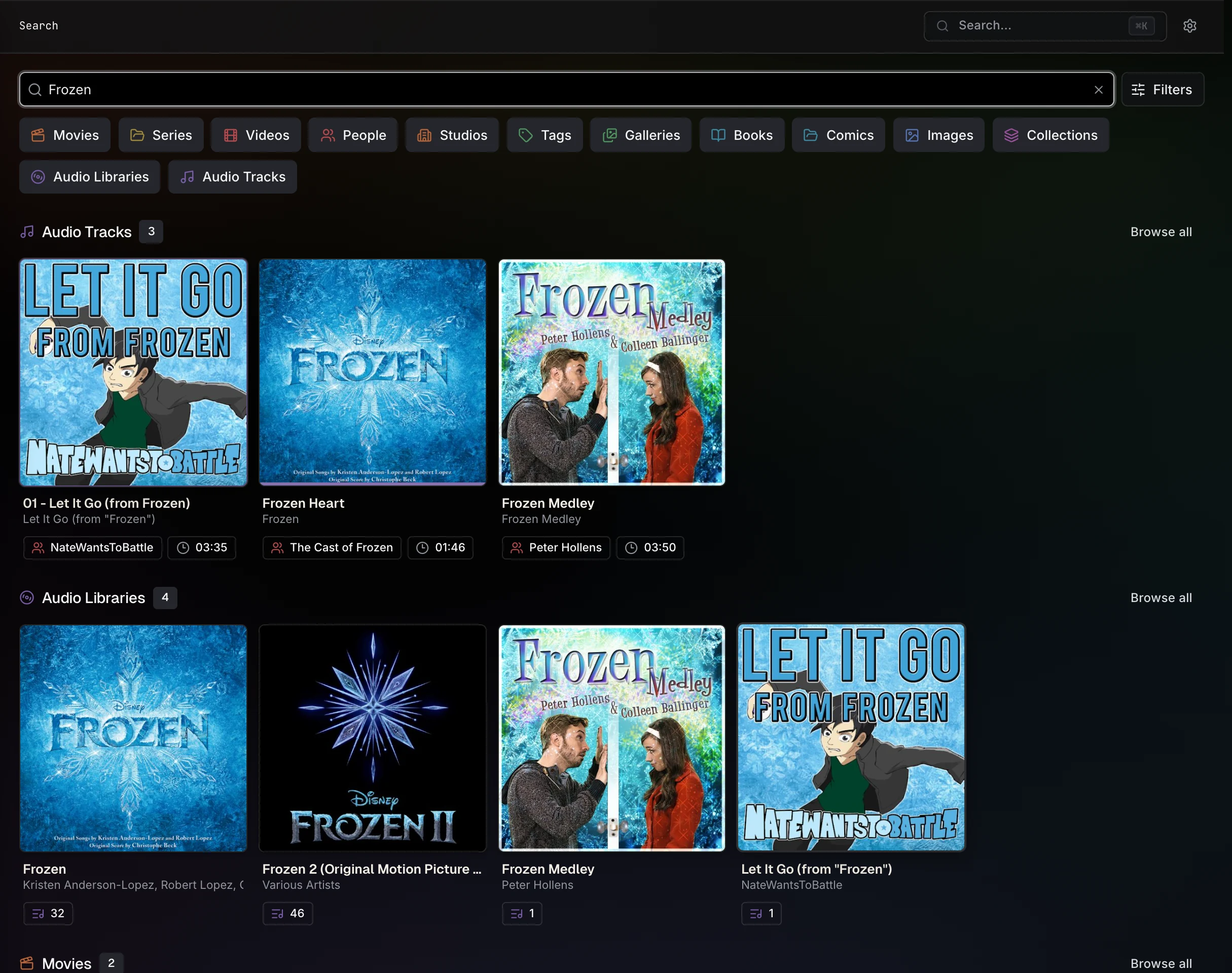Click the track count badge under Let It Go library
Screen dimensions: 1232x973
[762, 913]
